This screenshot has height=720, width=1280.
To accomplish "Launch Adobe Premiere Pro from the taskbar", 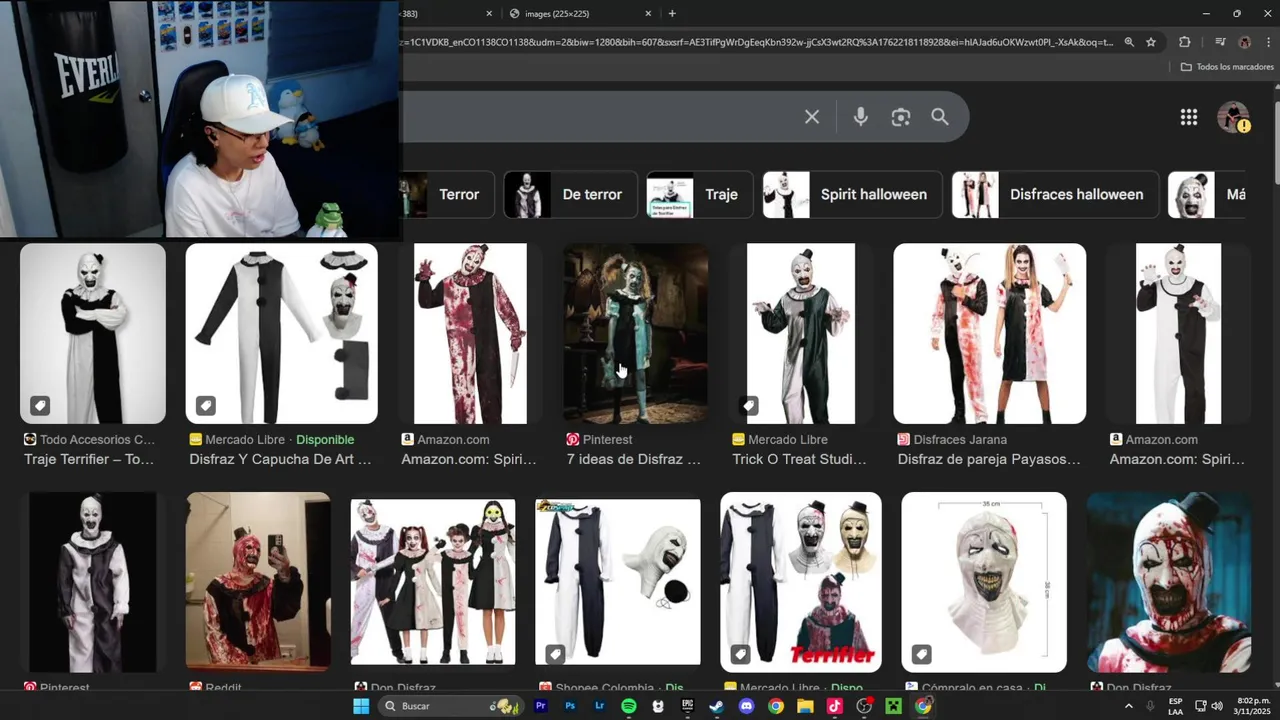I will click(x=541, y=706).
